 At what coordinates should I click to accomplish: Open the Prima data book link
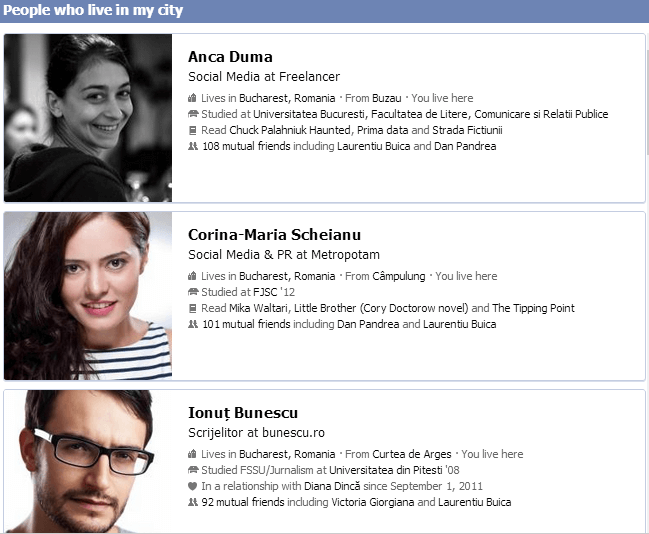click(x=382, y=130)
